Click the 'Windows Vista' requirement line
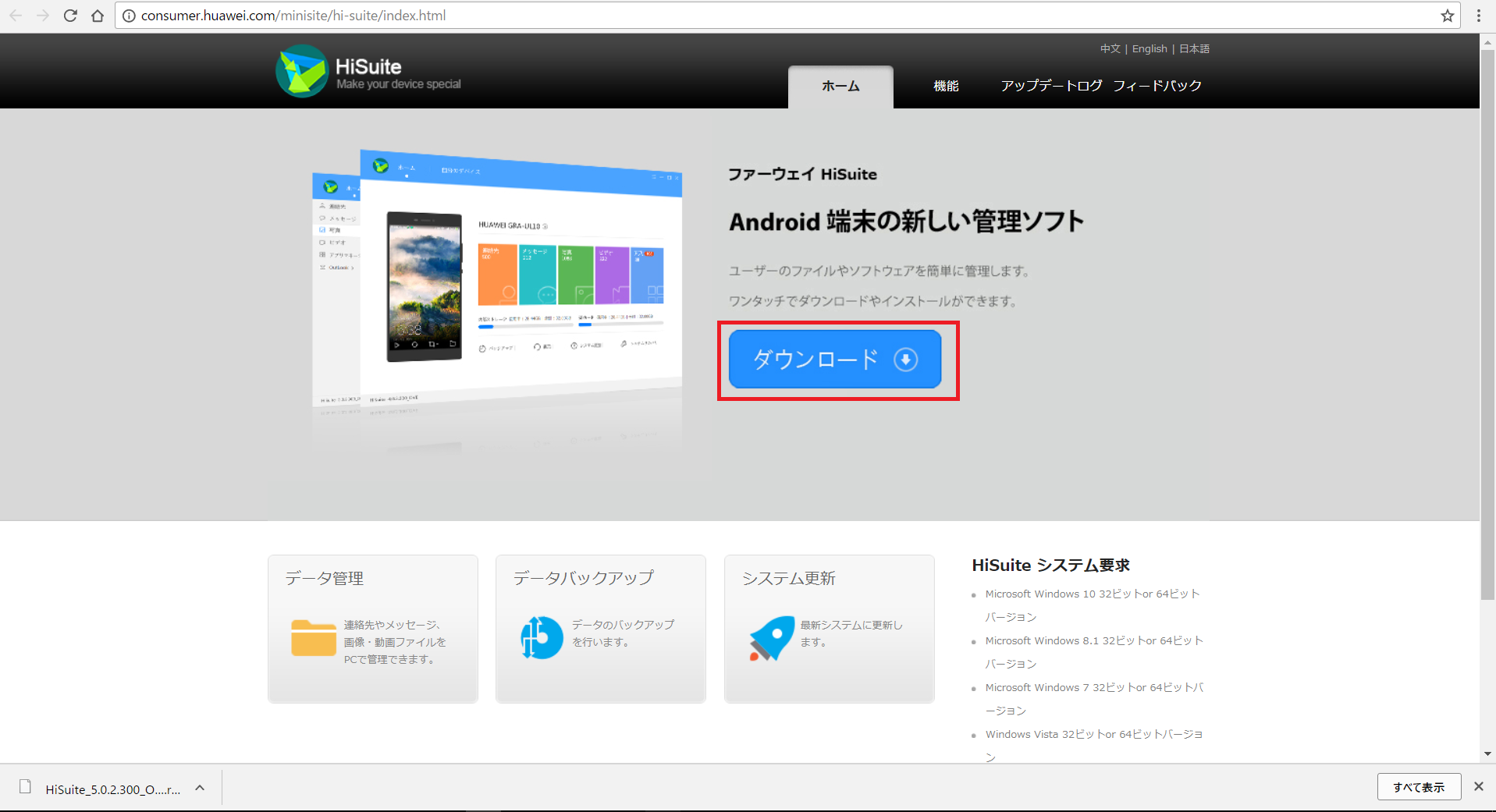Viewport: 1496px width, 812px height. 1094,745
